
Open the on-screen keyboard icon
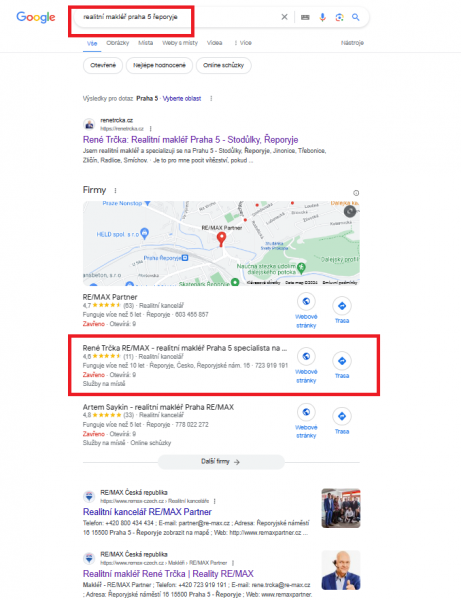[305, 17]
